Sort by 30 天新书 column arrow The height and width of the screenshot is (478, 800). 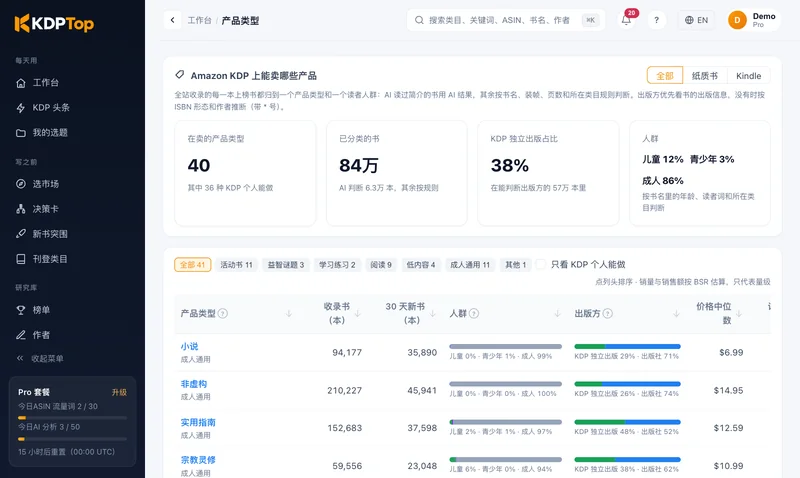[433, 313]
